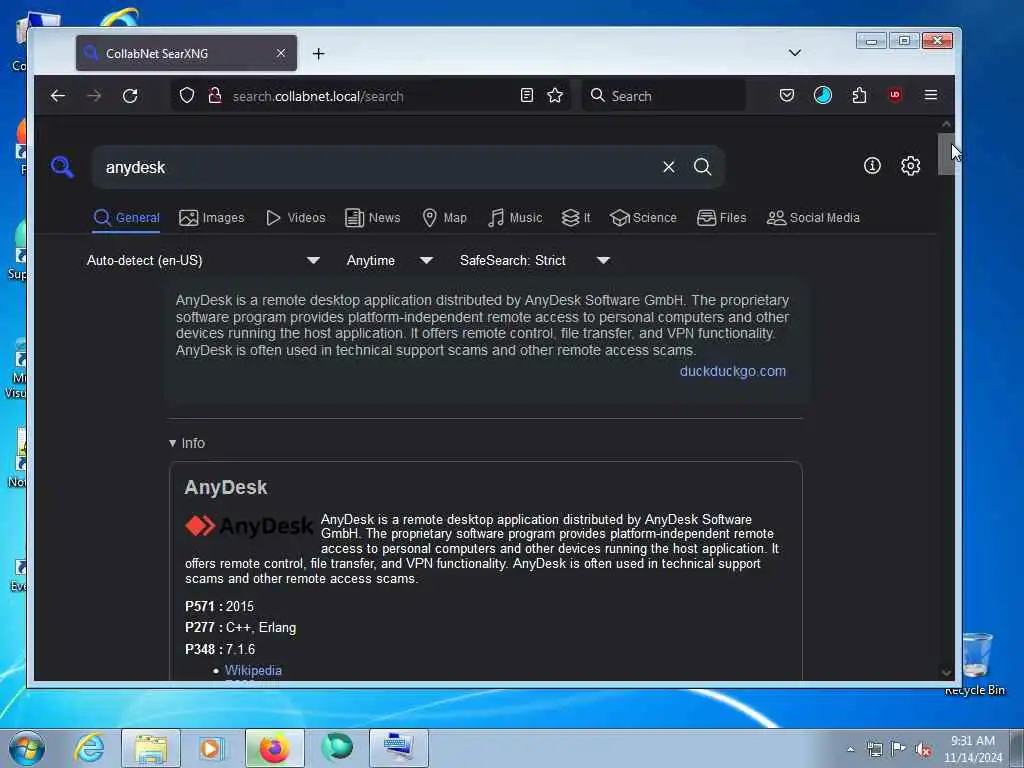Open the SafeSearch: Strict dropdown
Image resolution: width=1024 pixels, height=768 pixels.
point(535,261)
